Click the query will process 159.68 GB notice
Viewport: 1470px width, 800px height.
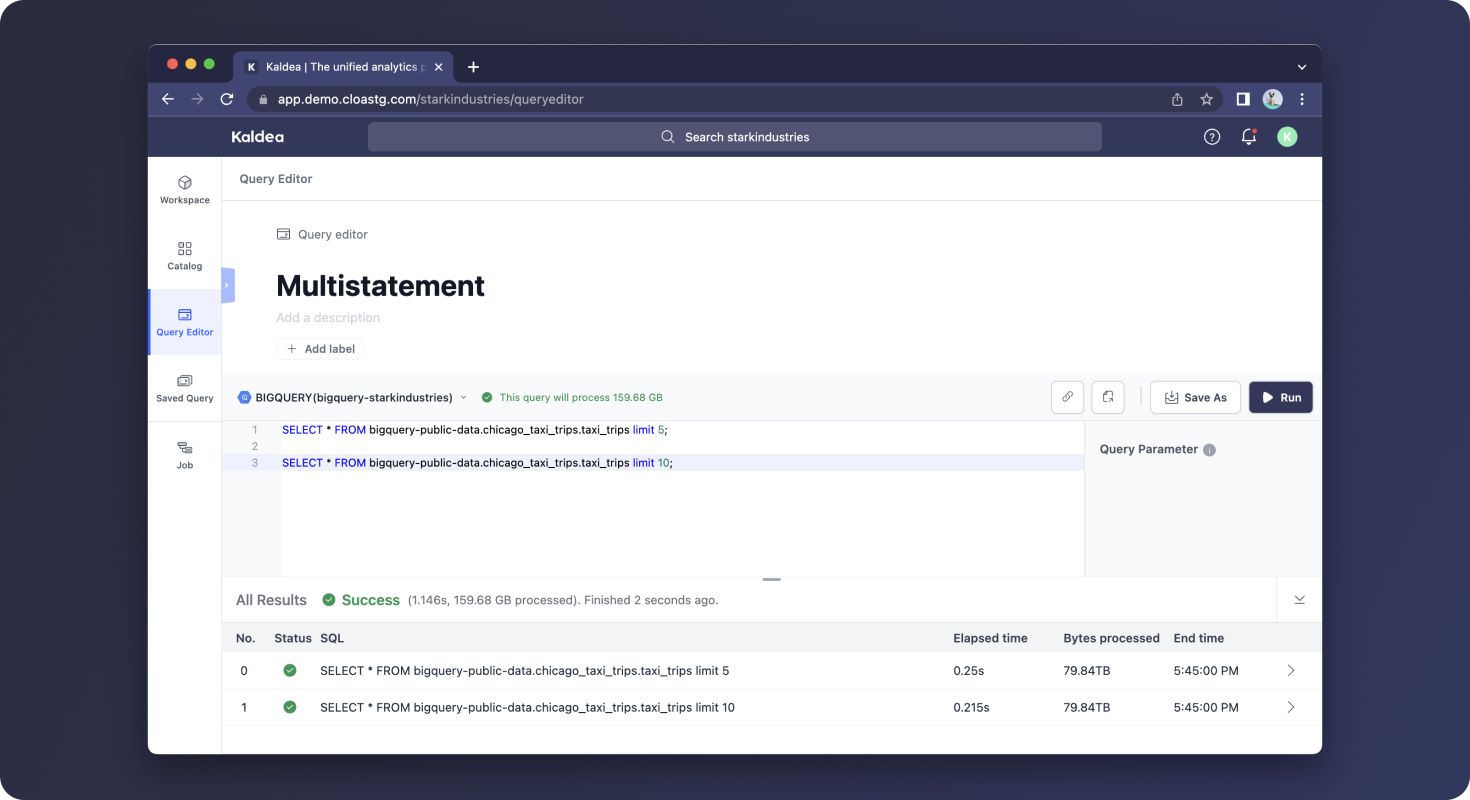(572, 397)
